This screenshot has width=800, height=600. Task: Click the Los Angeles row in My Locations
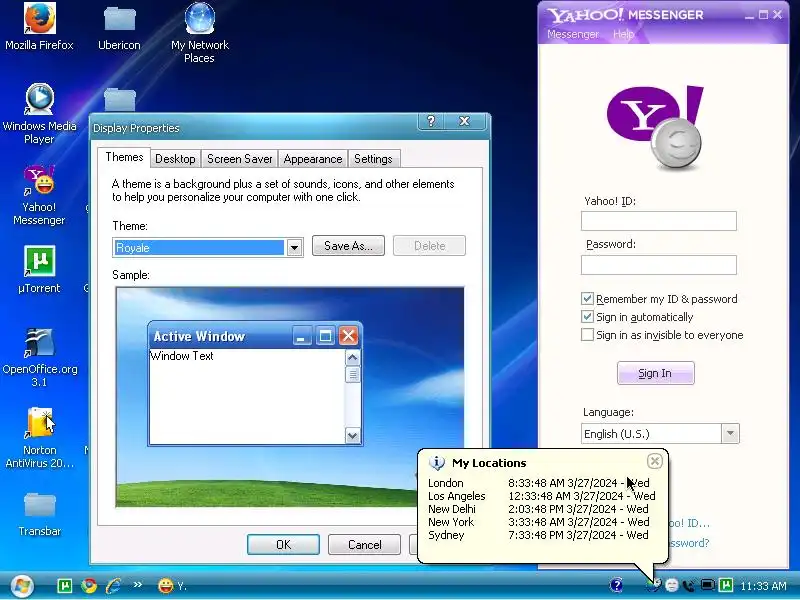(x=541, y=496)
